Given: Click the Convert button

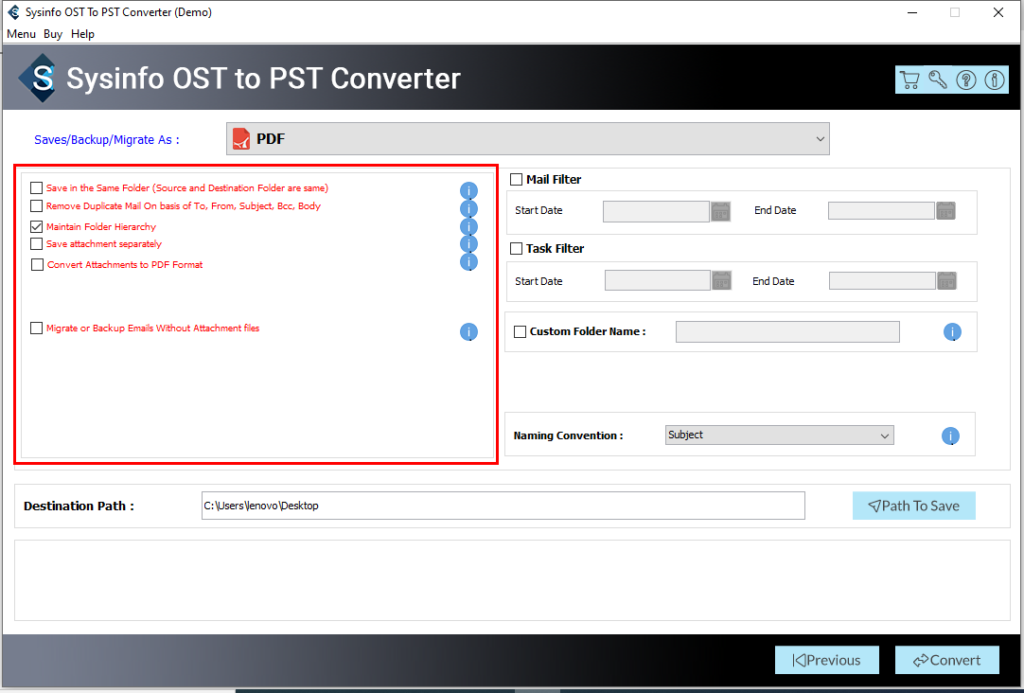Looking at the screenshot, I should point(947,660).
